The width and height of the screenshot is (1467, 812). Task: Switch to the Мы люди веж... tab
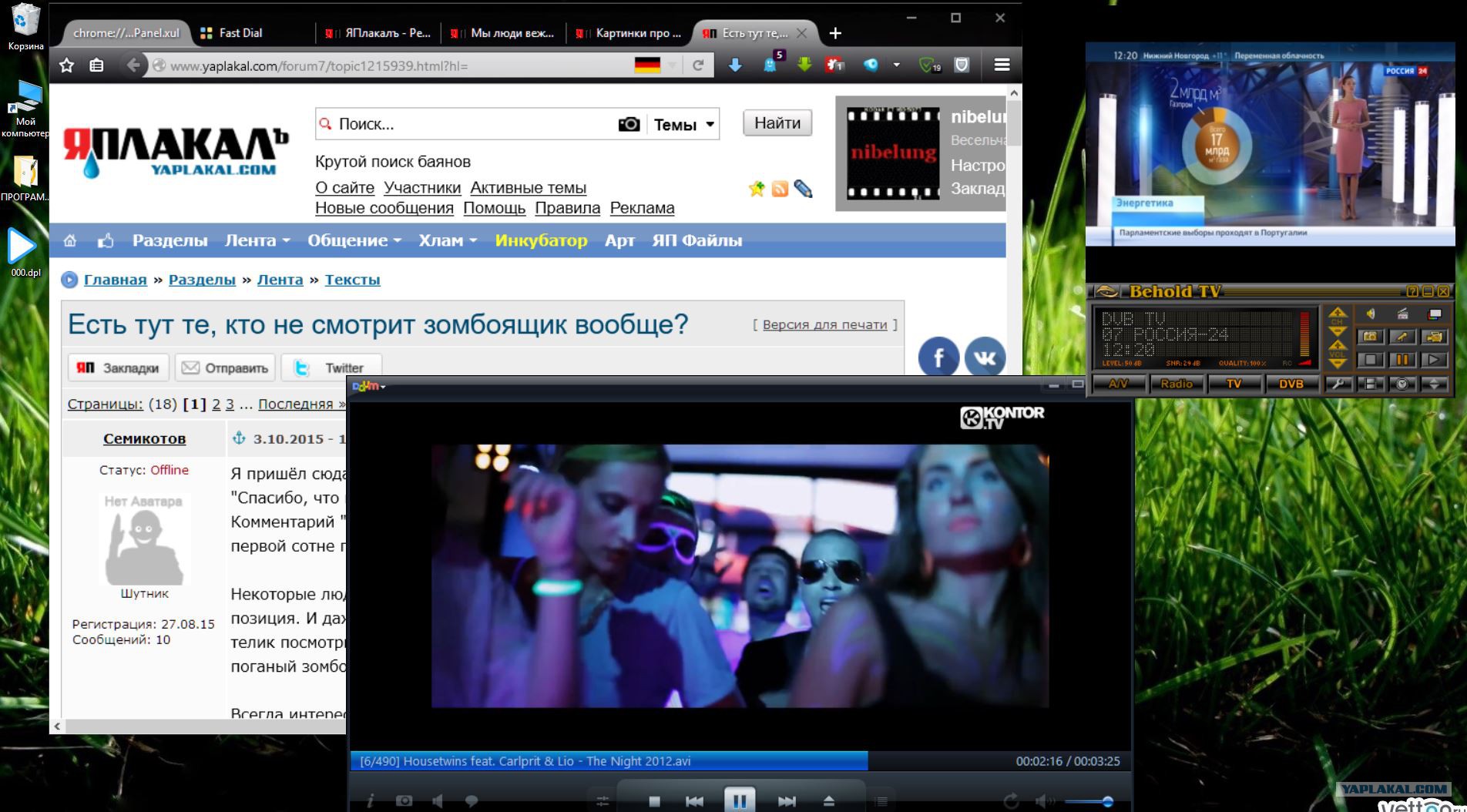click(x=502, y=33)
